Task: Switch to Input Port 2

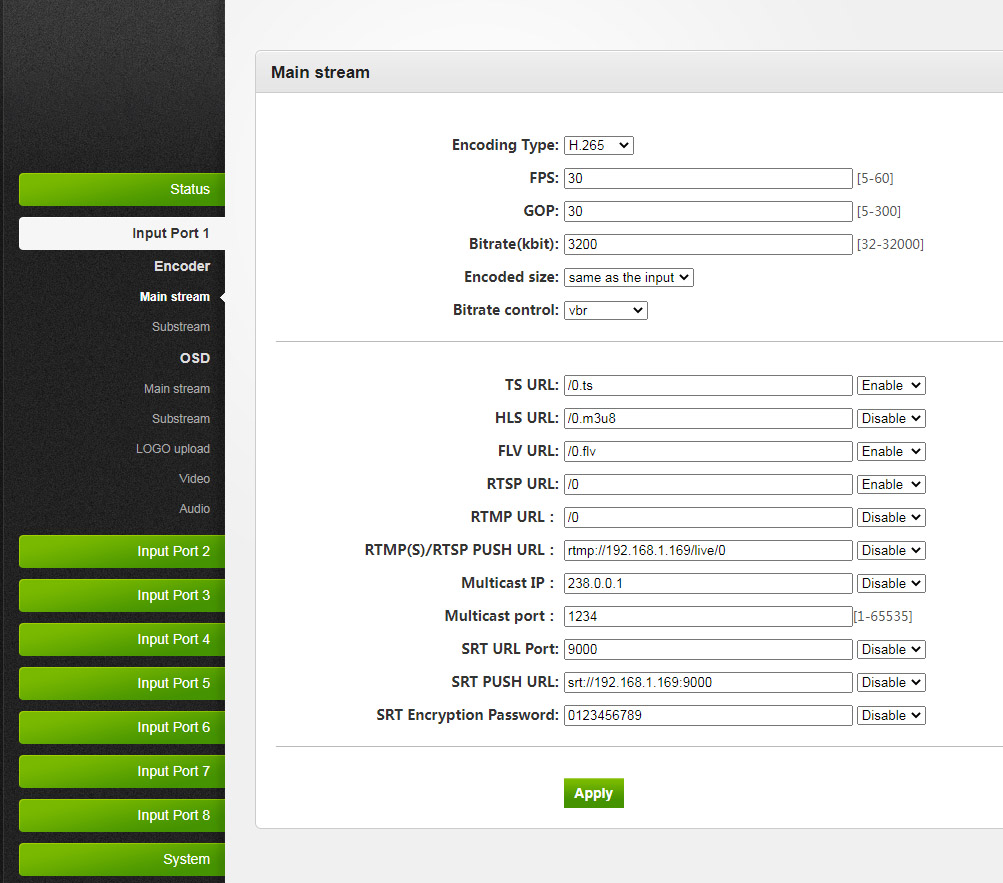Action: tap(122, 551)
